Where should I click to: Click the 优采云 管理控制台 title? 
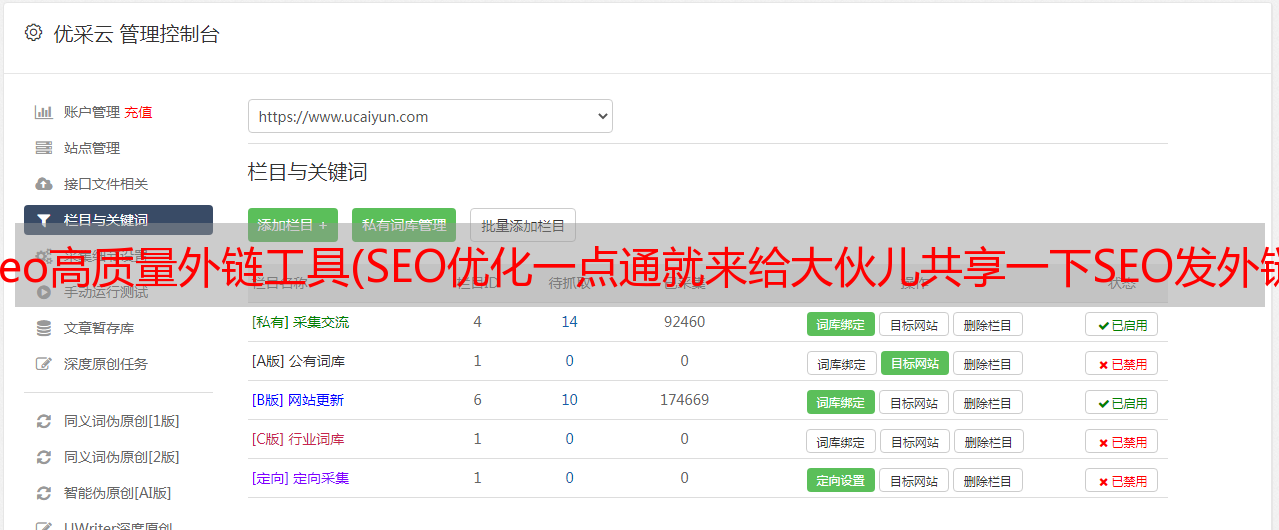point(136,34)
